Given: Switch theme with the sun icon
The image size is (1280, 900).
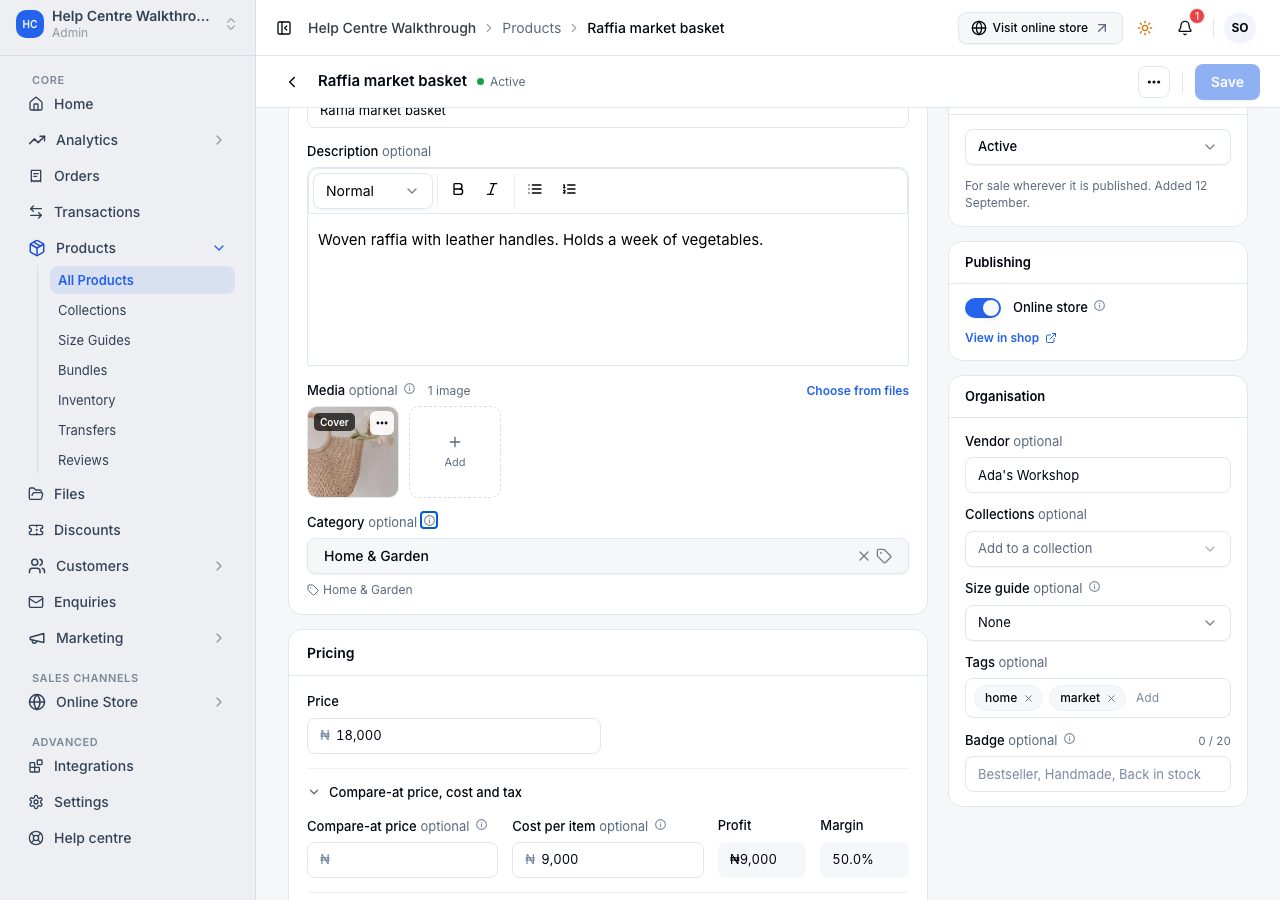Looking at the screenshot, I should coord(1145,28).
